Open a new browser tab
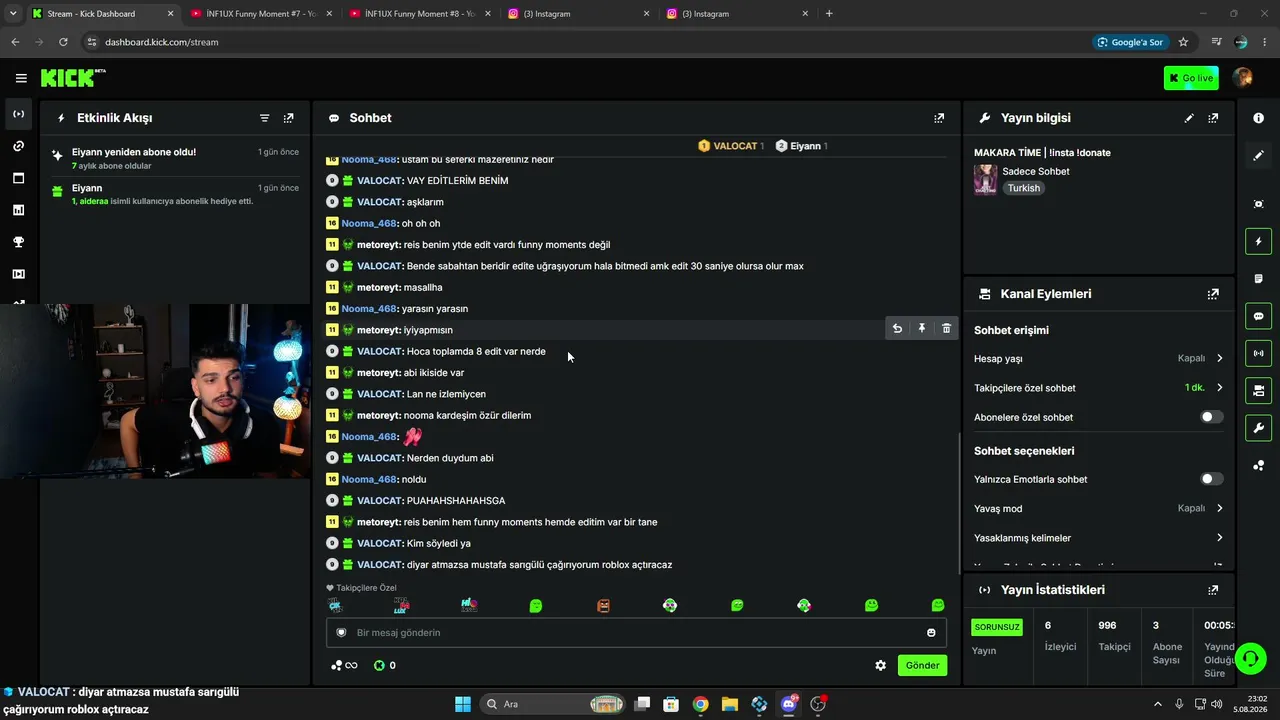Image resolution: width=1280 pixels, height=720 pixels. tap(829, 14)
